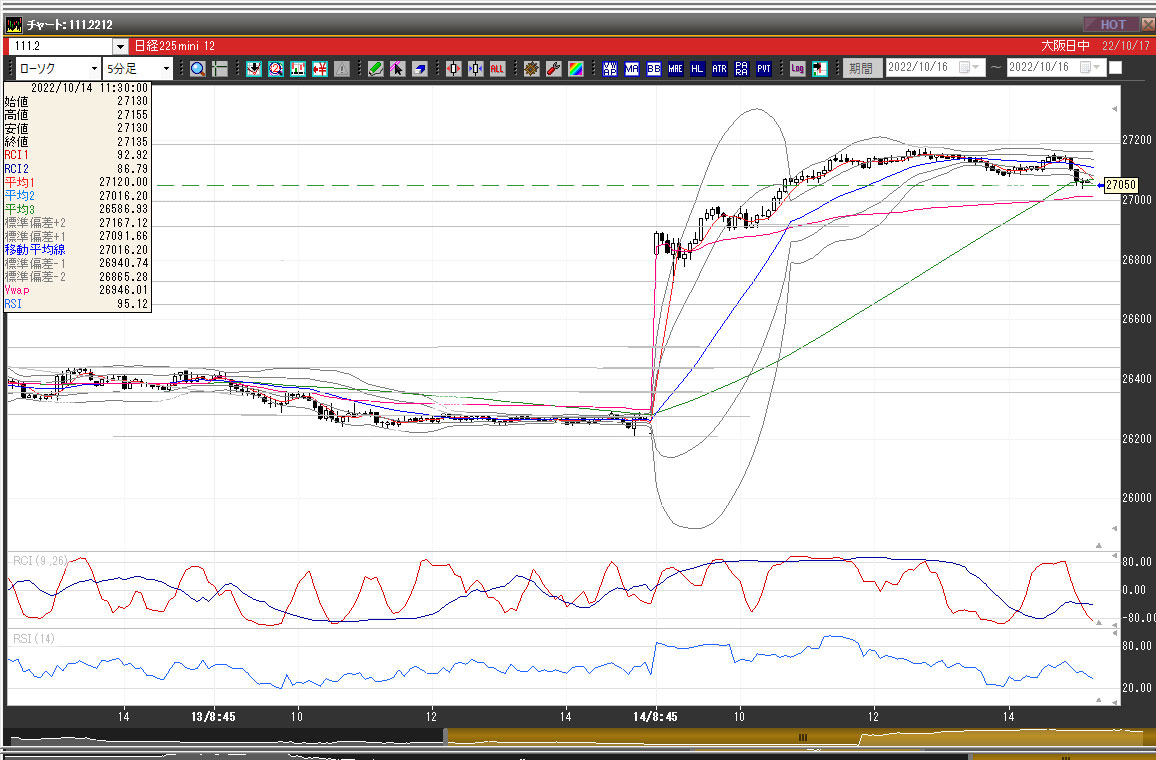Click the 標準偏差+2 row in data box
This screenshot has height=760, width=1156.
point(76,223)
